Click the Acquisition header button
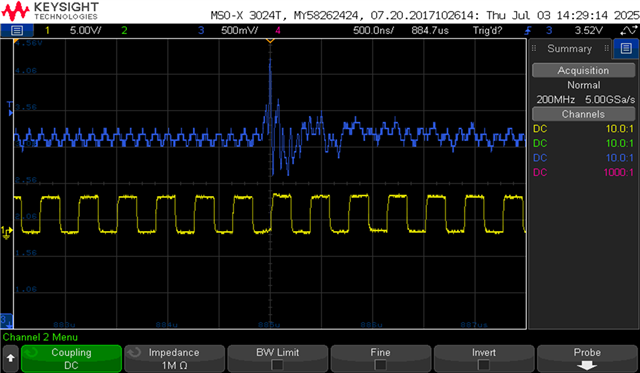 tap(583, 70)
